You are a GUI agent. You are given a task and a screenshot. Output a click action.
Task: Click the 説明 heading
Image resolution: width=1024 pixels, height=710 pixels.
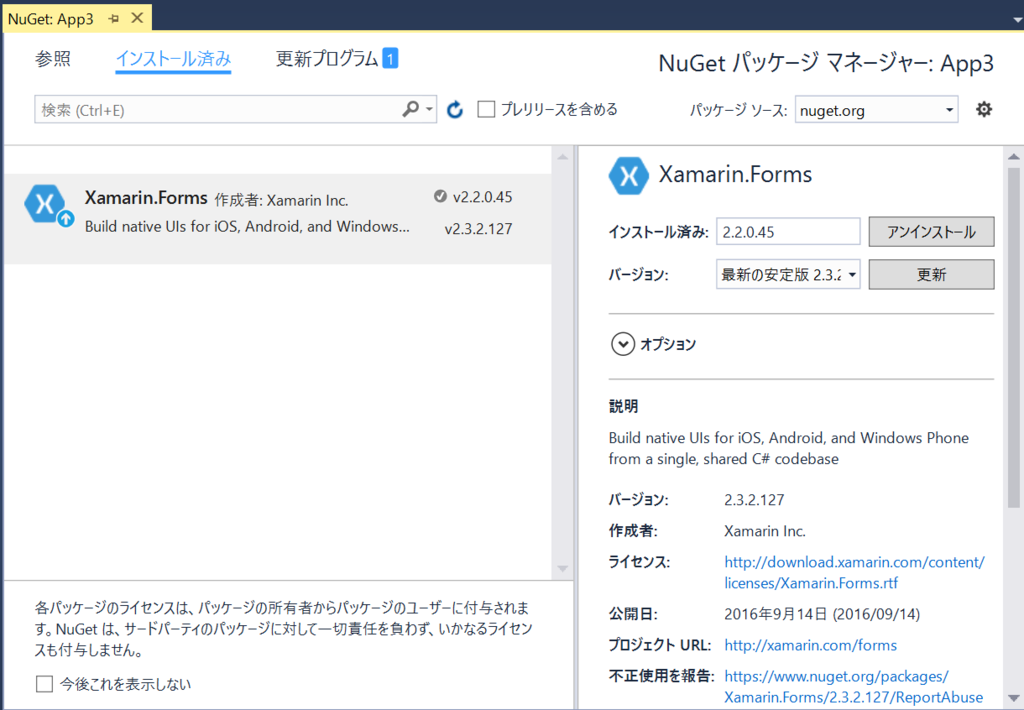(623, 406)
